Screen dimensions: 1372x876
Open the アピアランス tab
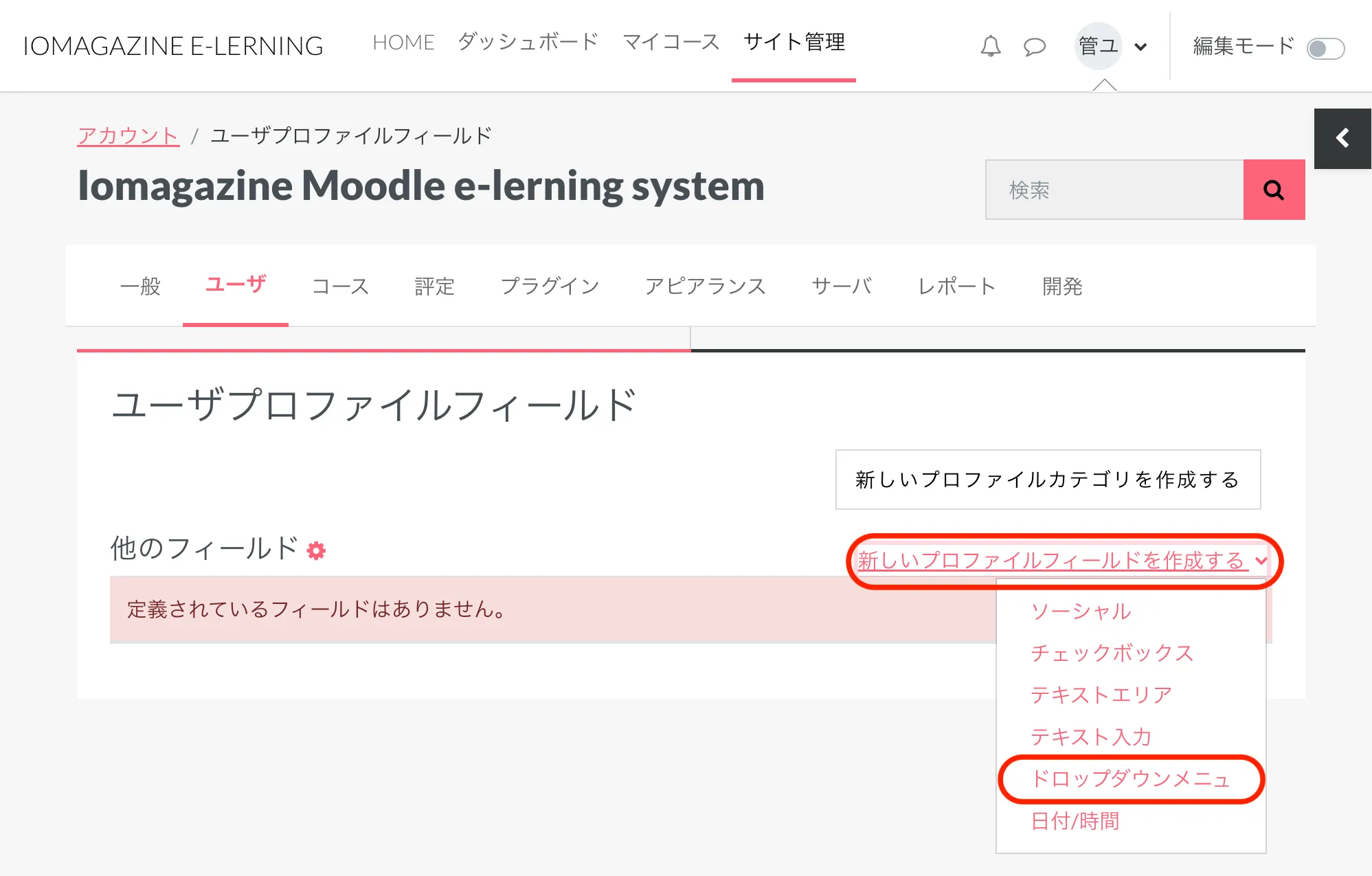(x=705, y=286)
